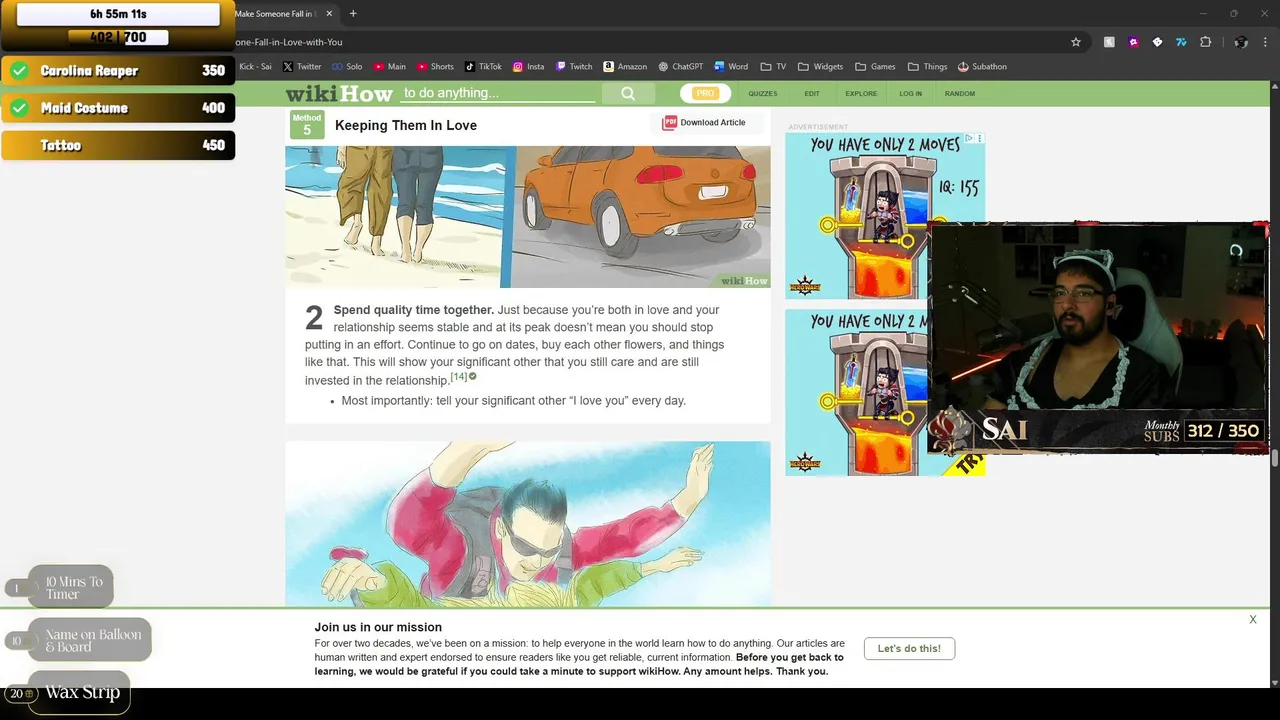Click the 402 | 700 progress bar

118,37
